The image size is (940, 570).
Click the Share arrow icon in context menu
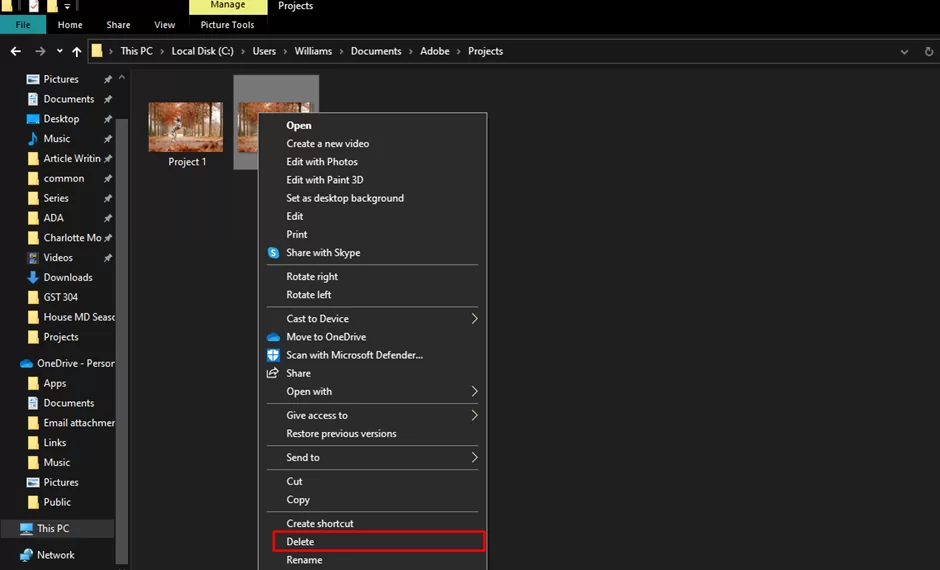273,373
